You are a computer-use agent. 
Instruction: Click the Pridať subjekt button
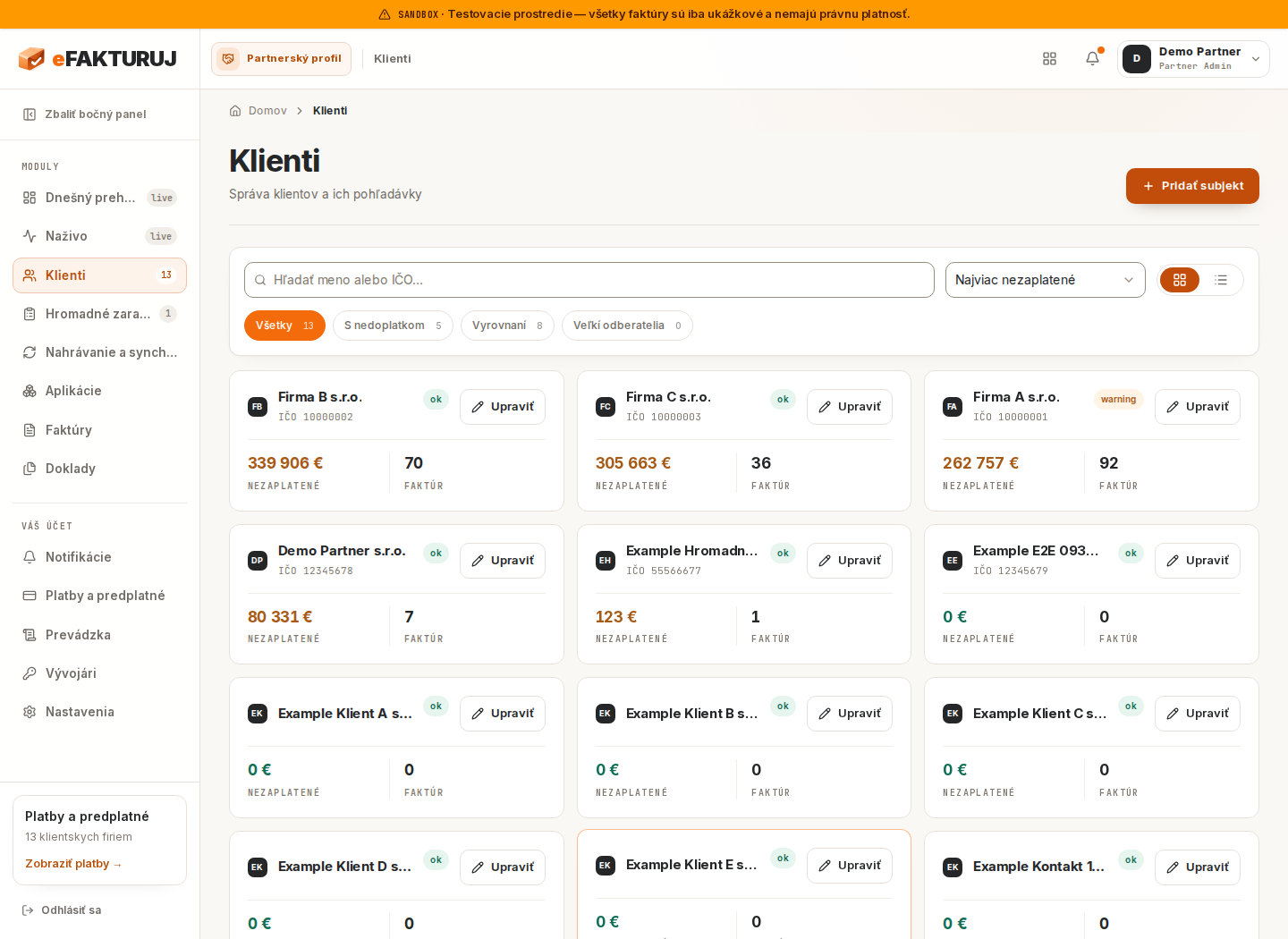(1192, 186)
